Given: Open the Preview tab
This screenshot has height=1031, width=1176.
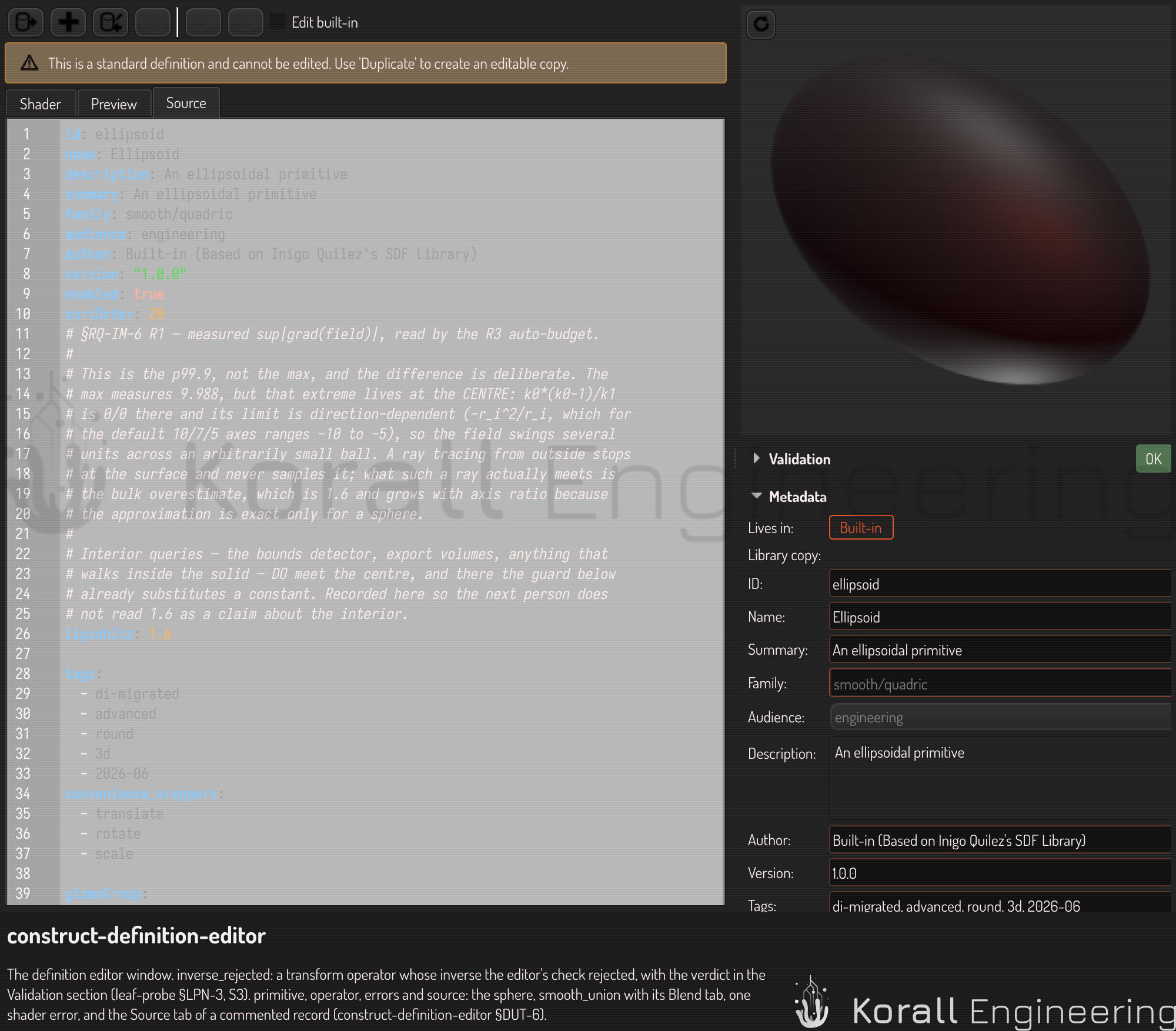Looking at the screenshot, I should pos(114,104).
